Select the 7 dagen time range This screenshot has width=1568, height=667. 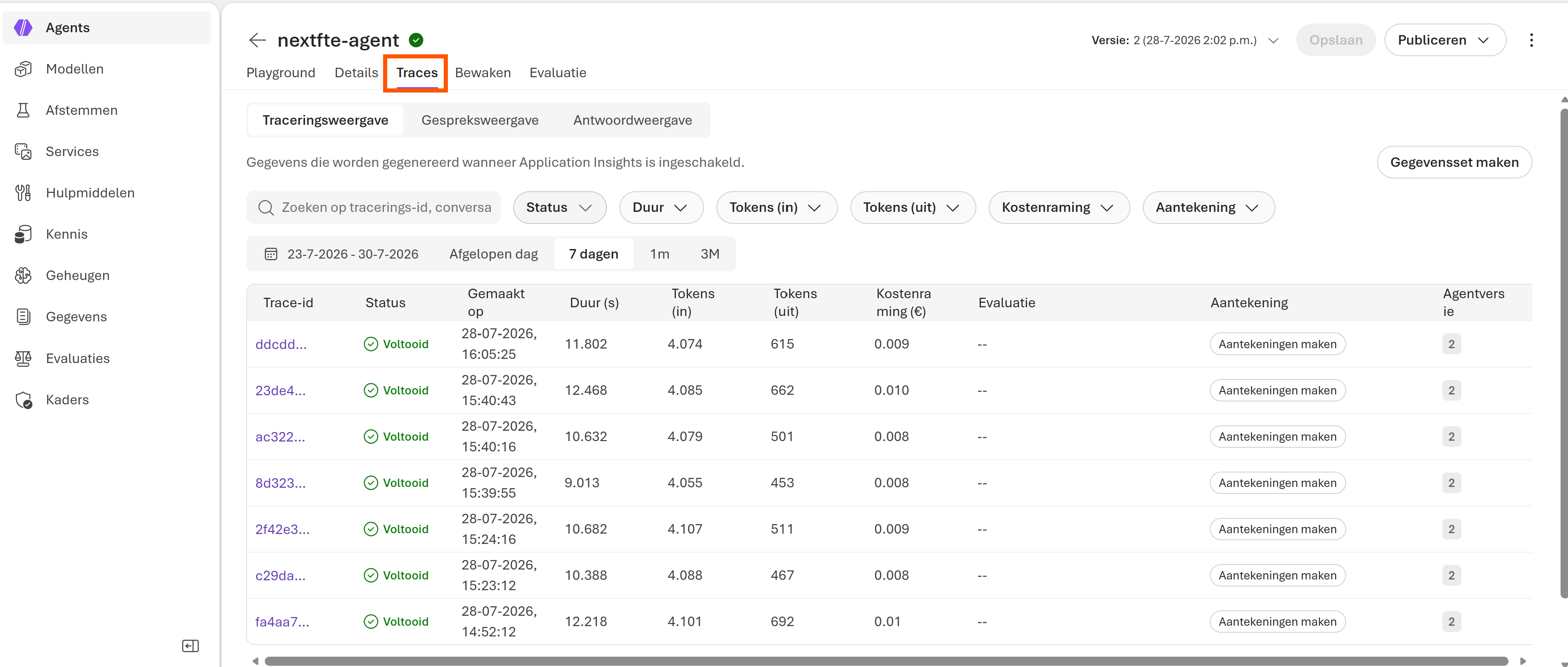pos(593,254)
